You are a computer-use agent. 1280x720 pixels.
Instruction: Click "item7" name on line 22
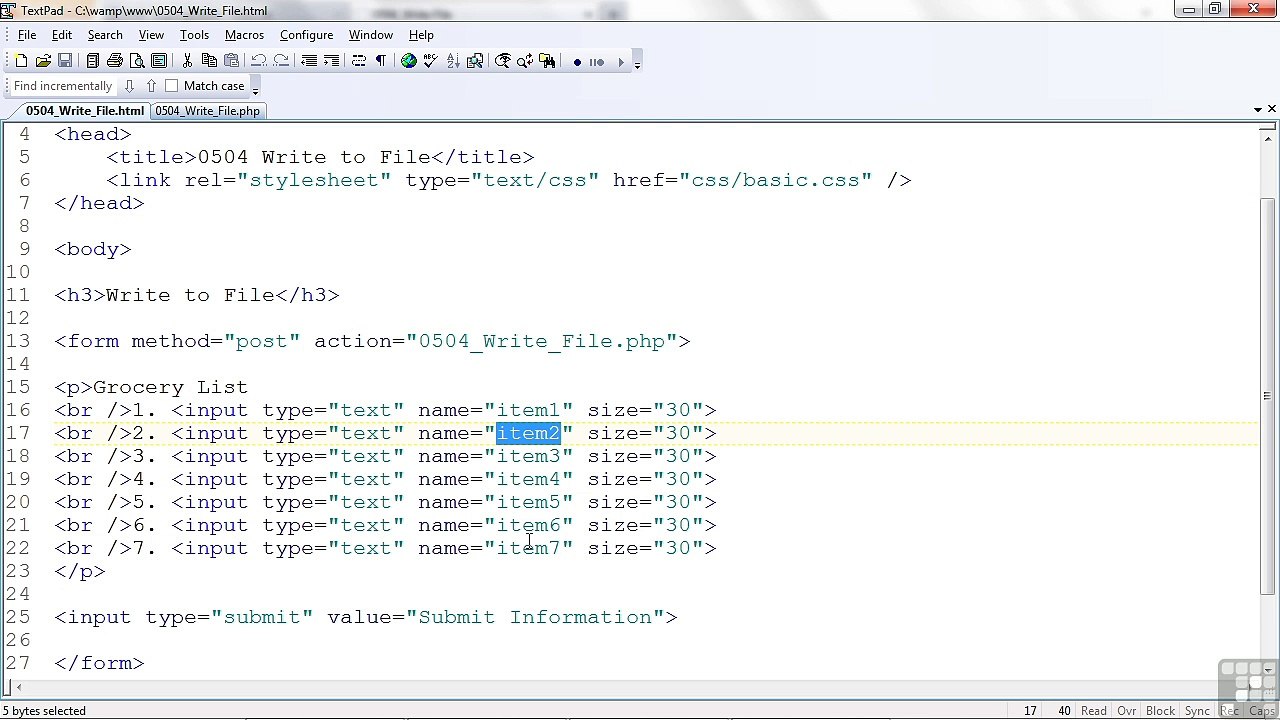tap(528, 548)
